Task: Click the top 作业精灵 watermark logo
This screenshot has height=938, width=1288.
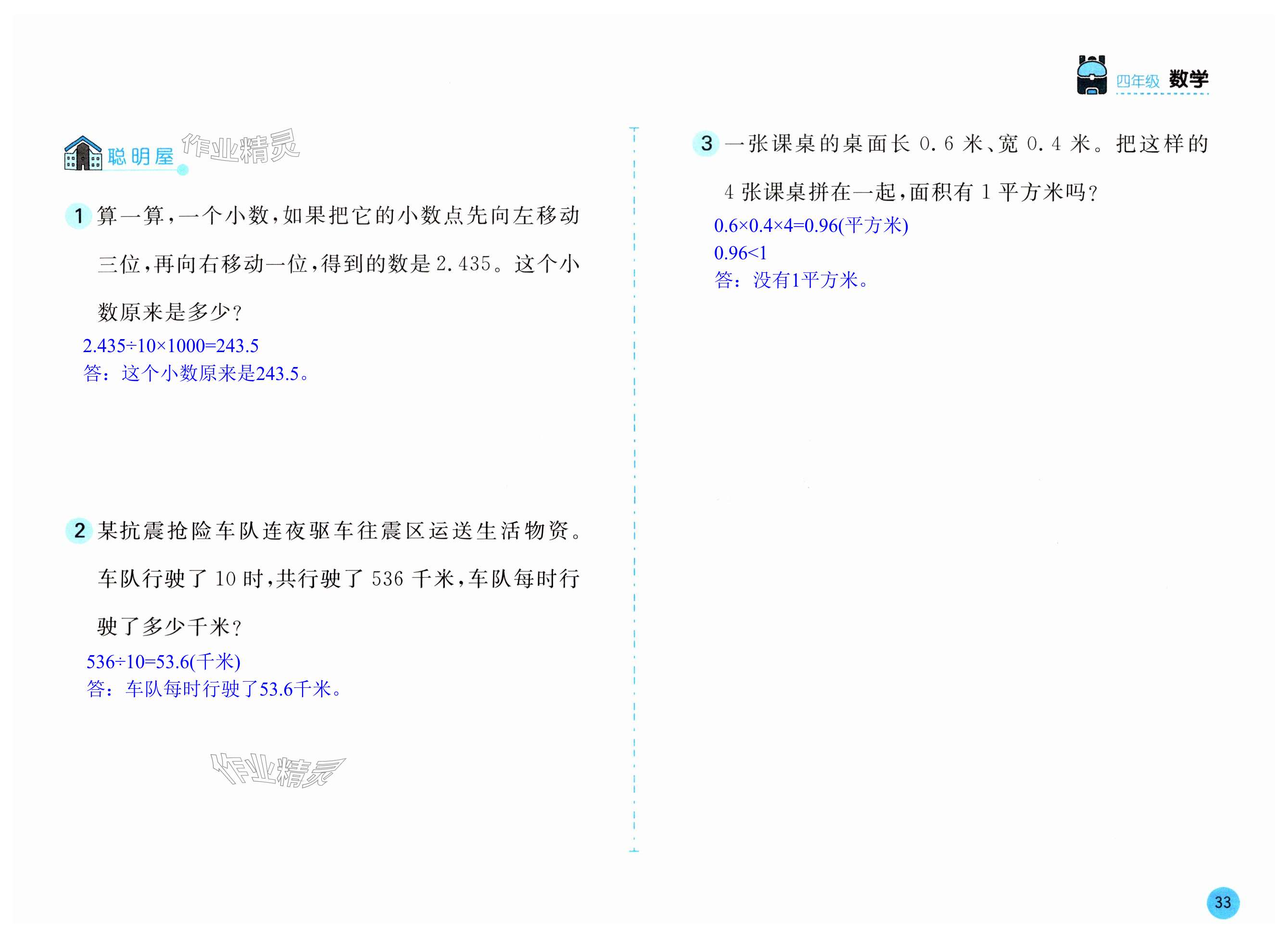Action: (240, 146)
